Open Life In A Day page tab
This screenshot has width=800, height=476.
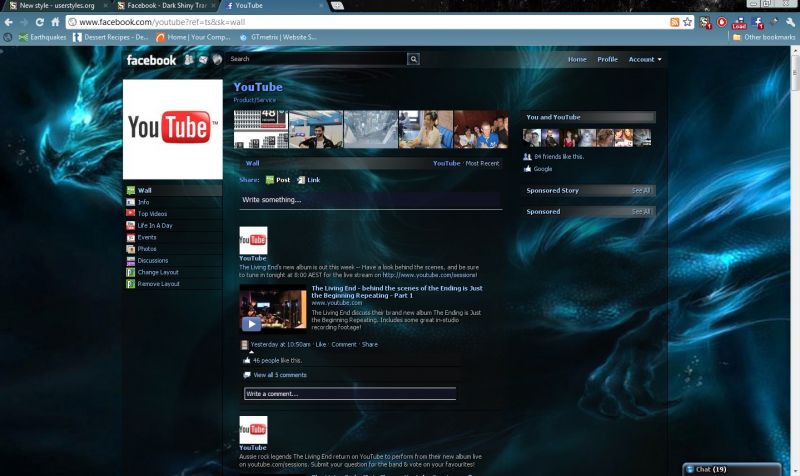point(173,226)
